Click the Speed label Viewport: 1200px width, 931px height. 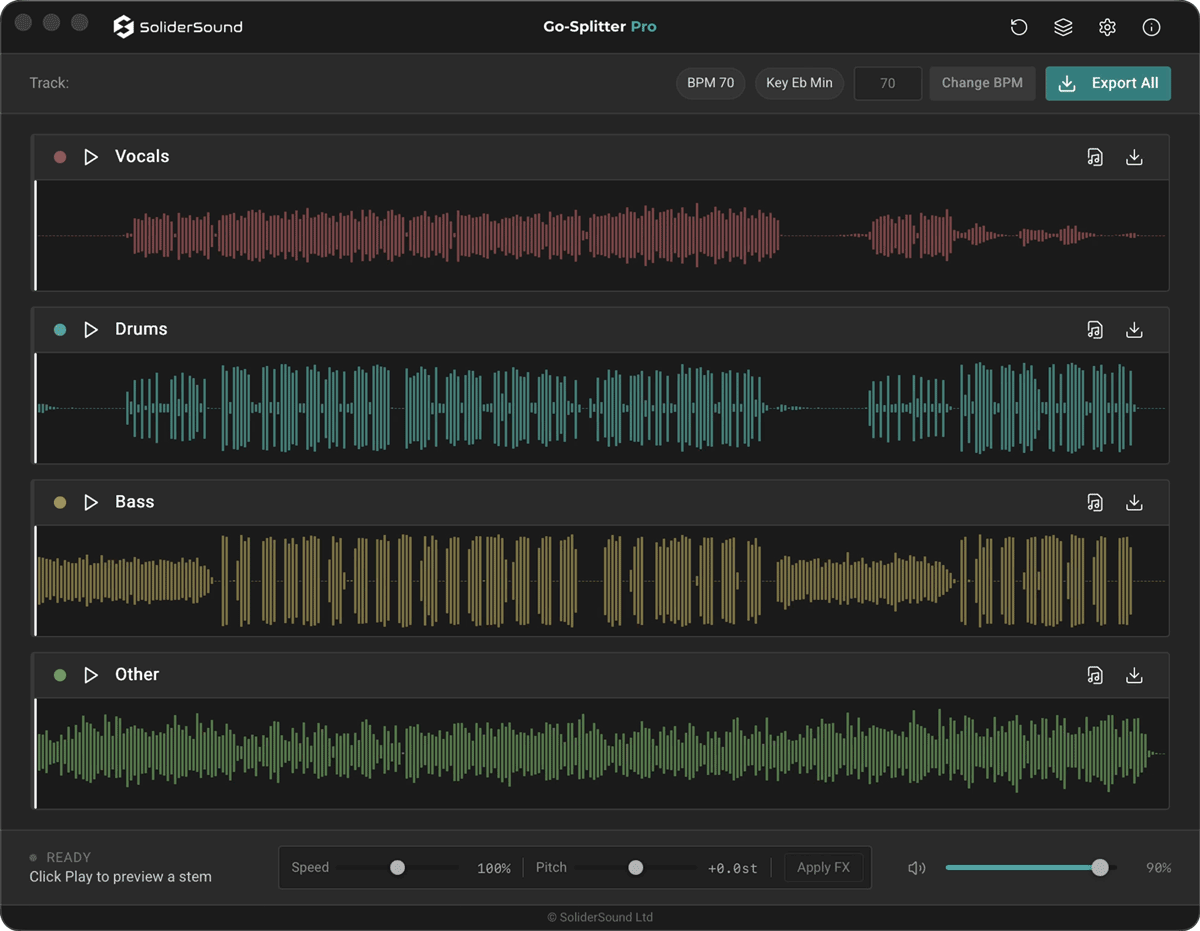coord(310,867)
